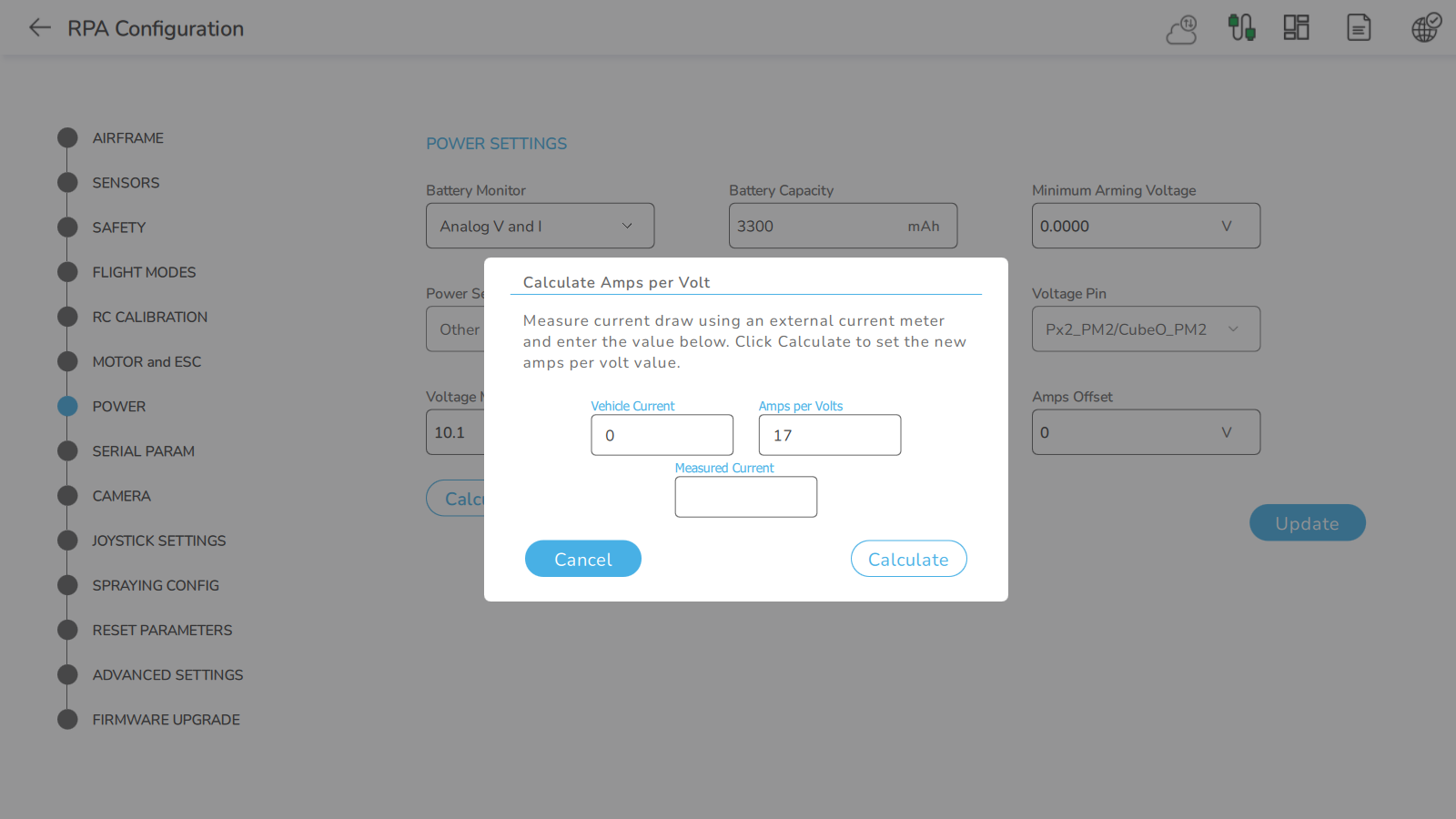Click the back arrow beside RPA Configuration

point(39,28)
